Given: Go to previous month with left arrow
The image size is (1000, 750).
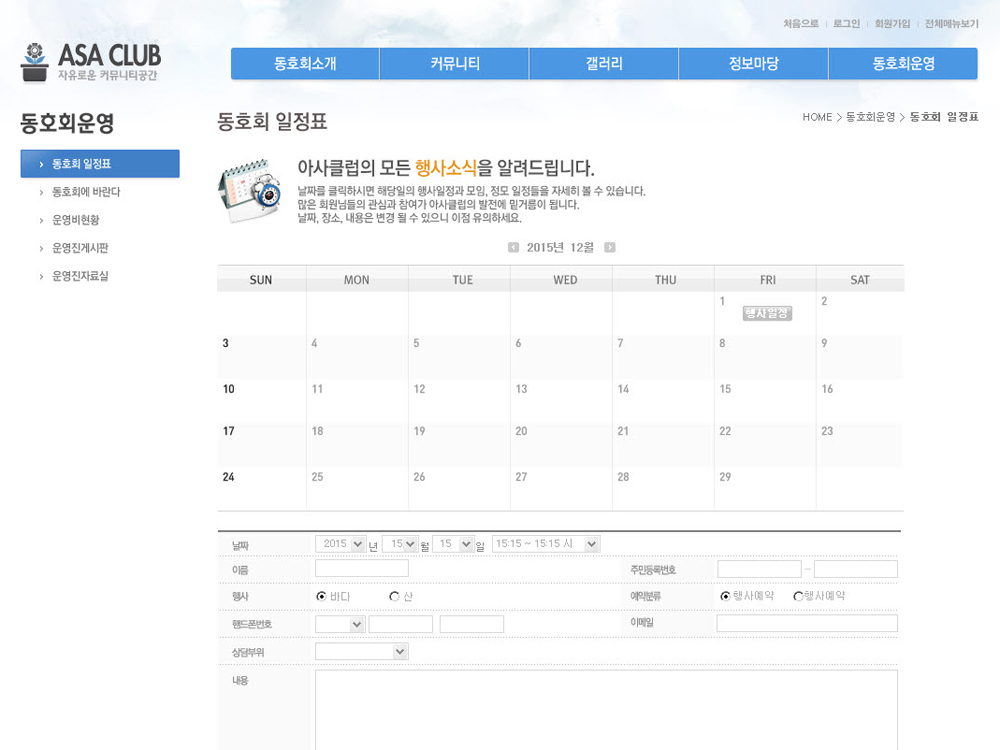Looking at the screenshot, I should [x=513, y=247].
